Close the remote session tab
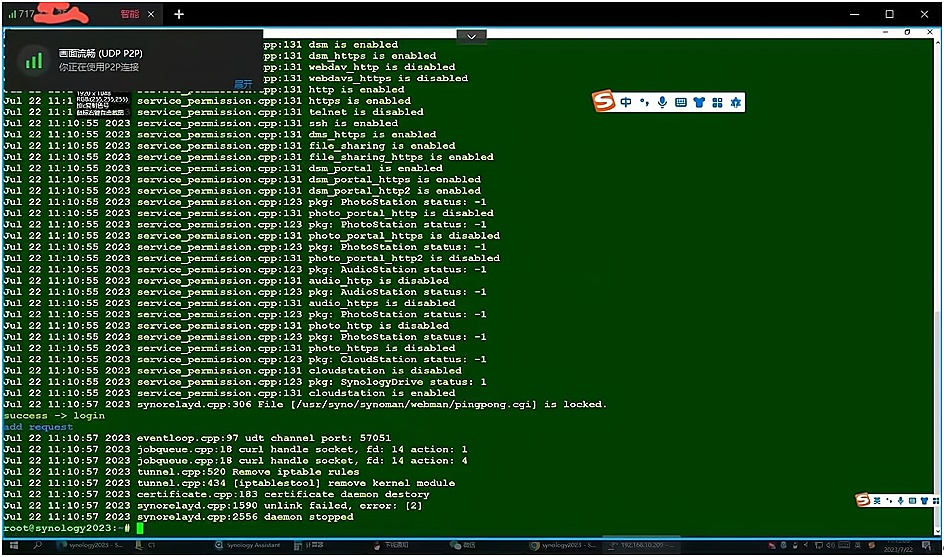The height and width of the screenshot is (557, 944). click(x=151, y=14)
